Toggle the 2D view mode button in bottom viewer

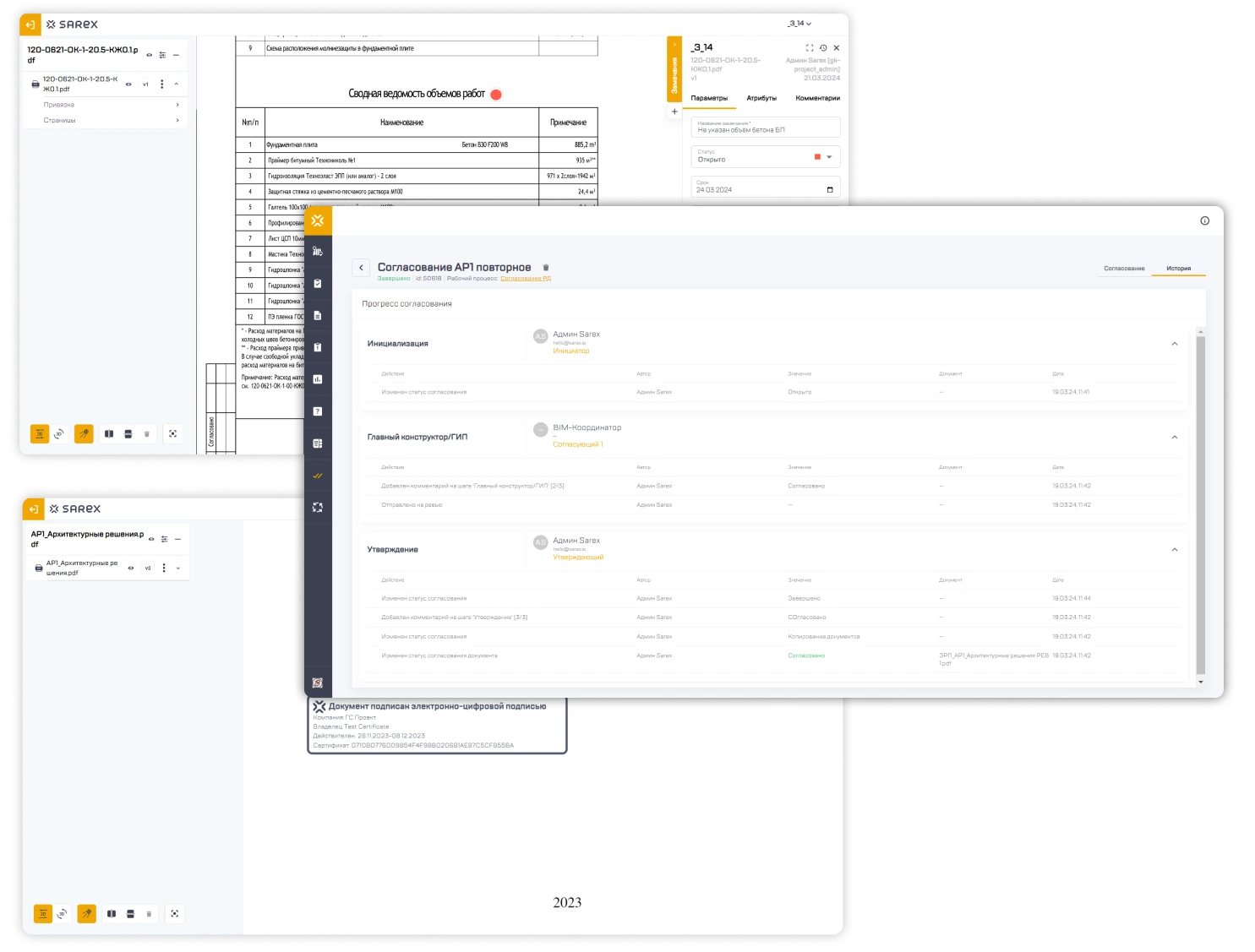point(42,914)
